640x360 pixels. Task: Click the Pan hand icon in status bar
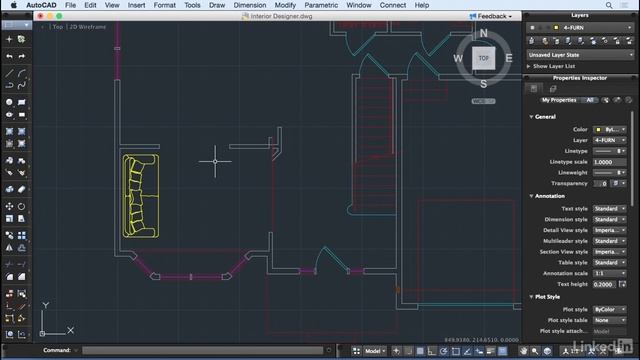(x=524, y=351)
